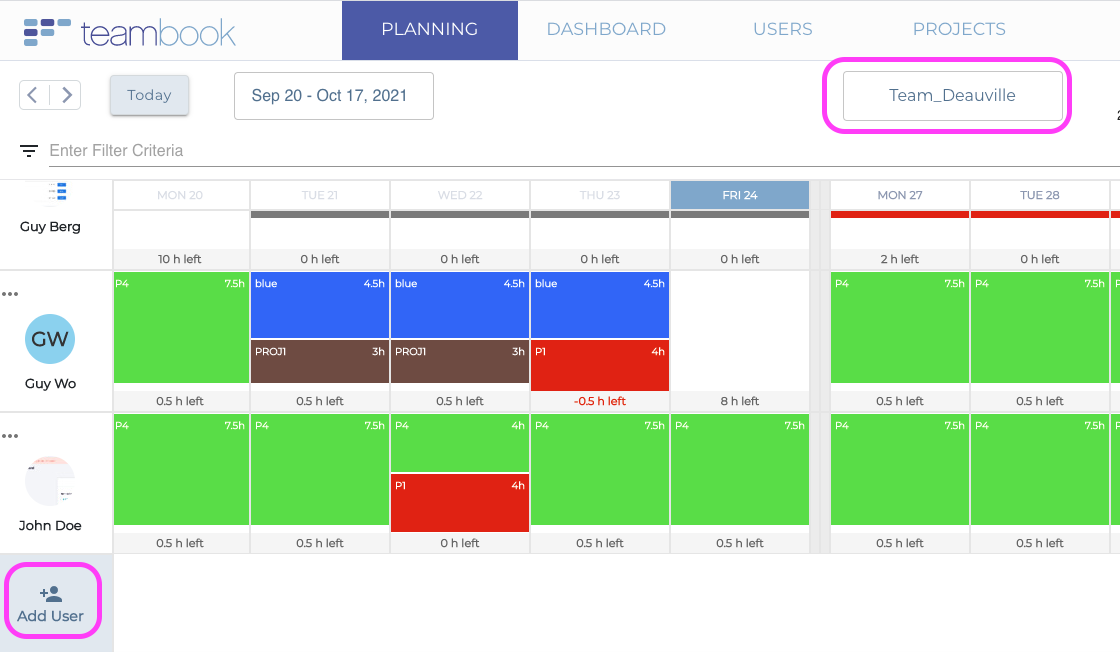Open options dots for John Doe
Viewport: 1120px width, 652px height.
tap(10, 436)
